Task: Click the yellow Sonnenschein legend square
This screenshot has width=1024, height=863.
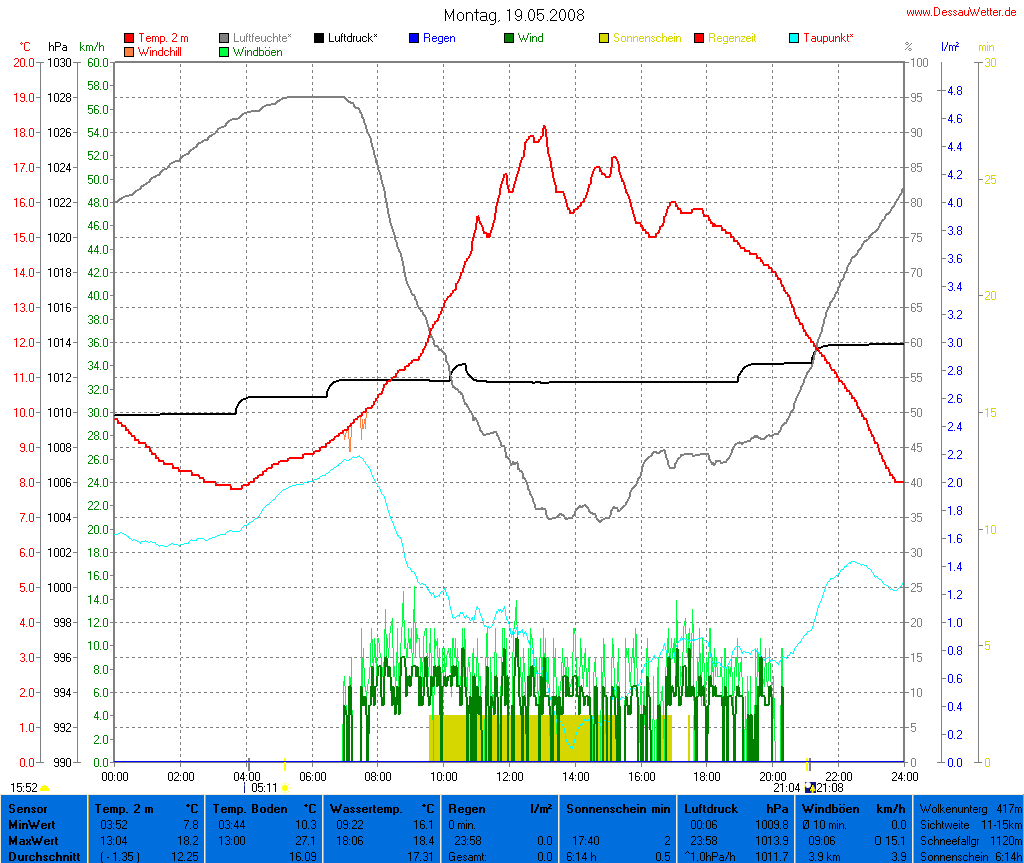Action: (604, 38)
